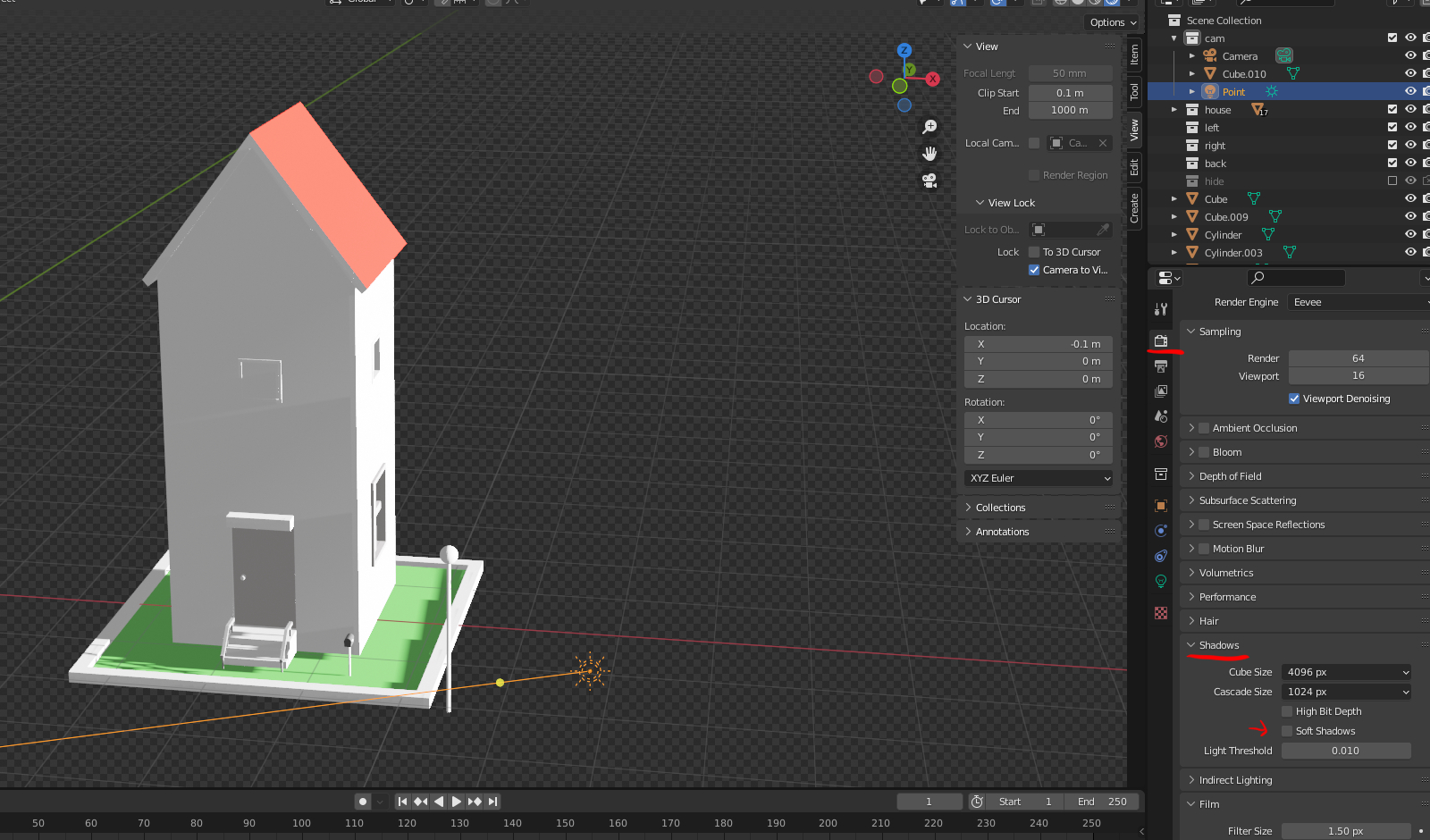Open the Collection properties tab icon

[1161, 474]
